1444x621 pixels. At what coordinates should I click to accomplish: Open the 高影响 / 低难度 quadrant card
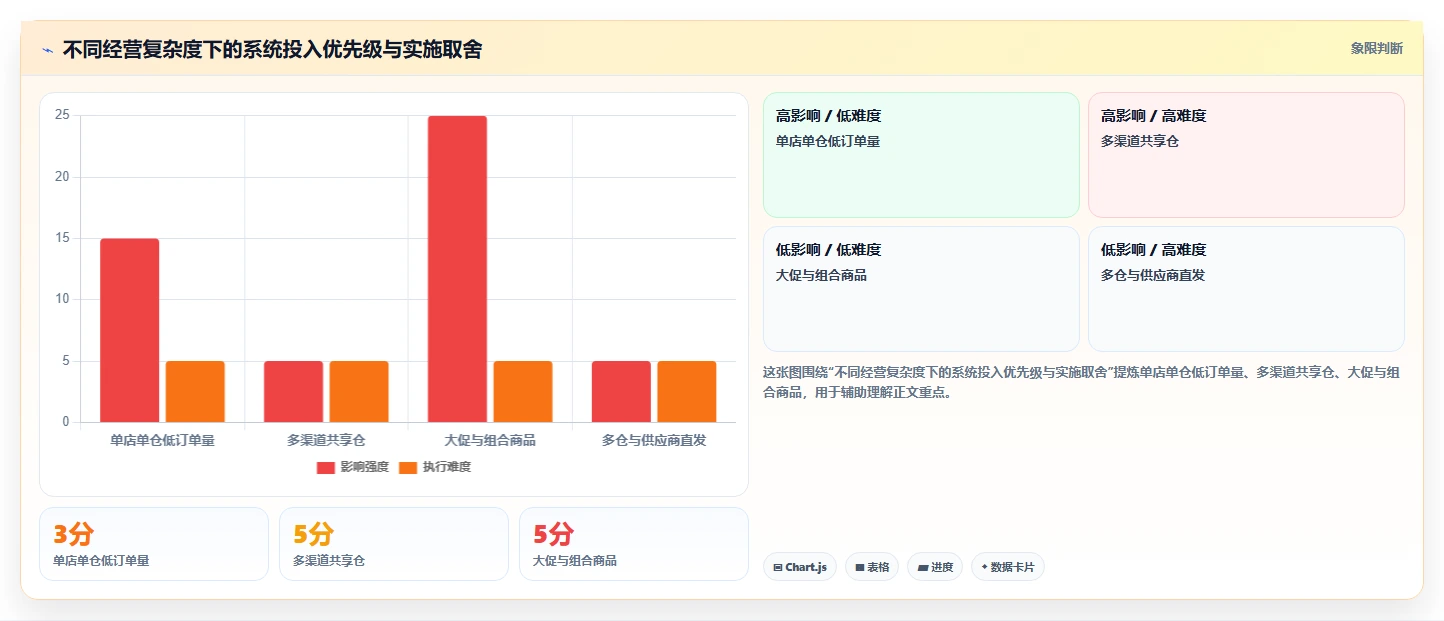(921, 155)
